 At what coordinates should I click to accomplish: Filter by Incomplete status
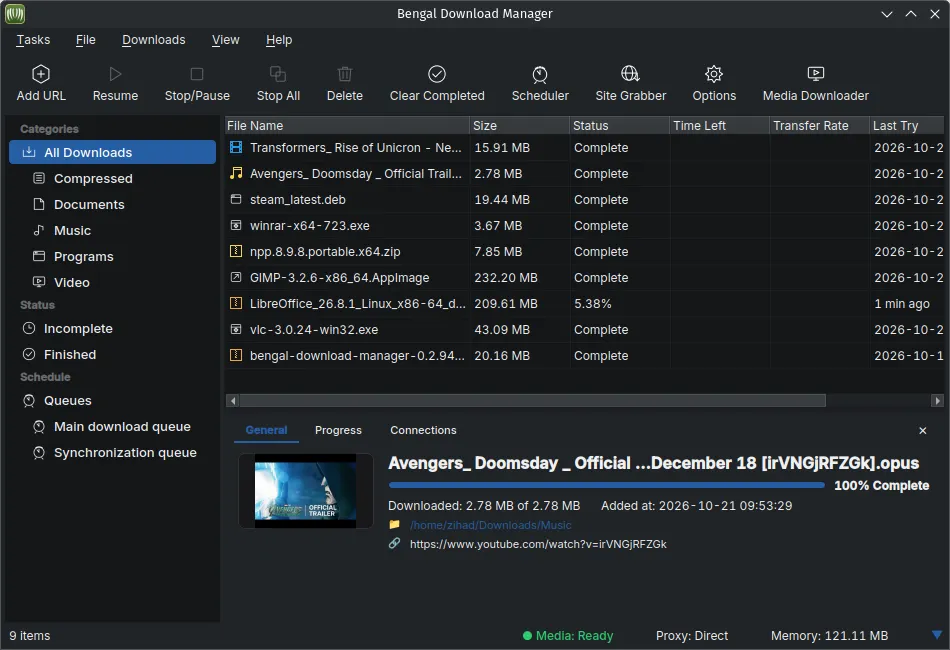pos(113,328)
